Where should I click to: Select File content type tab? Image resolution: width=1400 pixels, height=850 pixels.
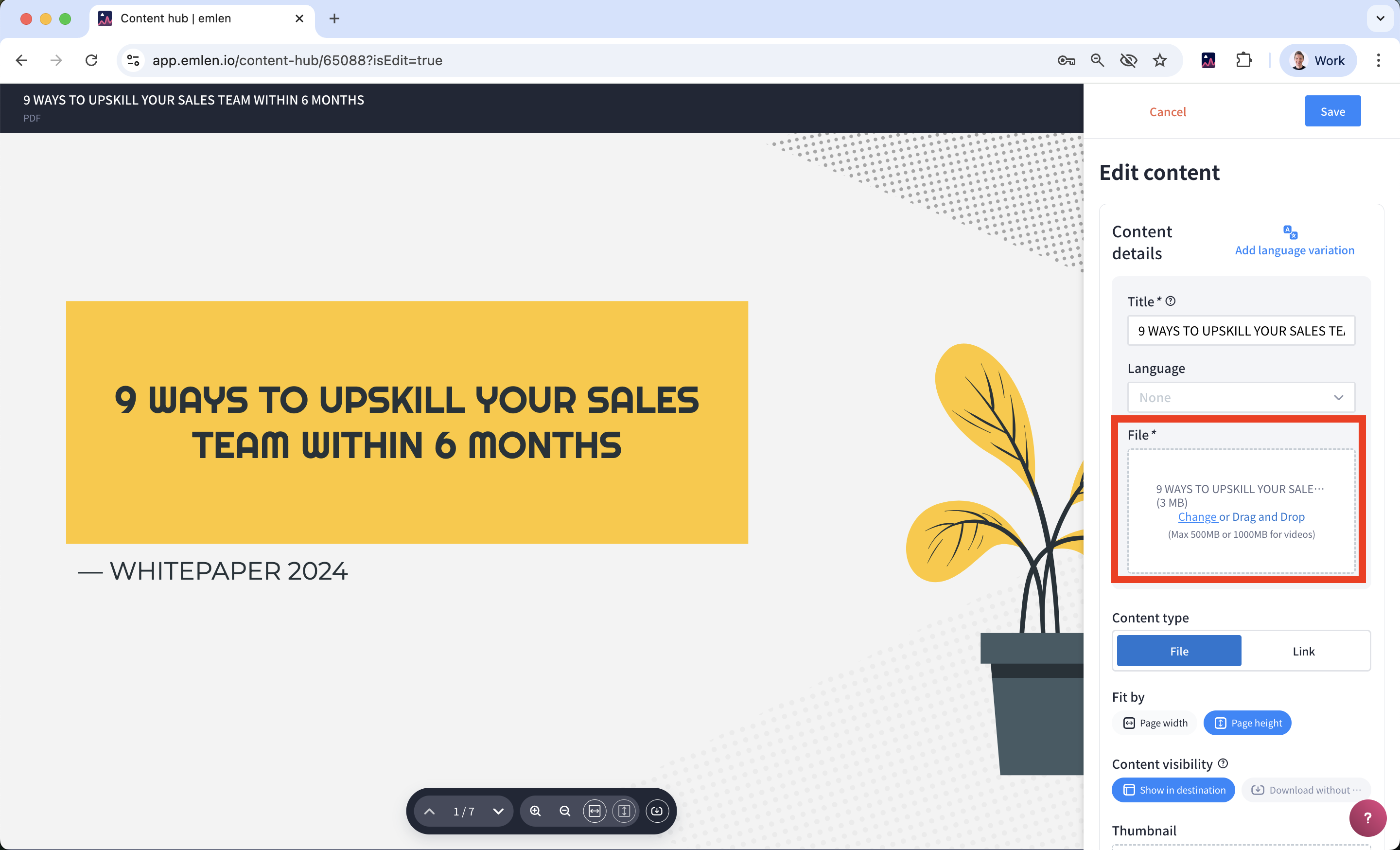tap(1179, 651)
